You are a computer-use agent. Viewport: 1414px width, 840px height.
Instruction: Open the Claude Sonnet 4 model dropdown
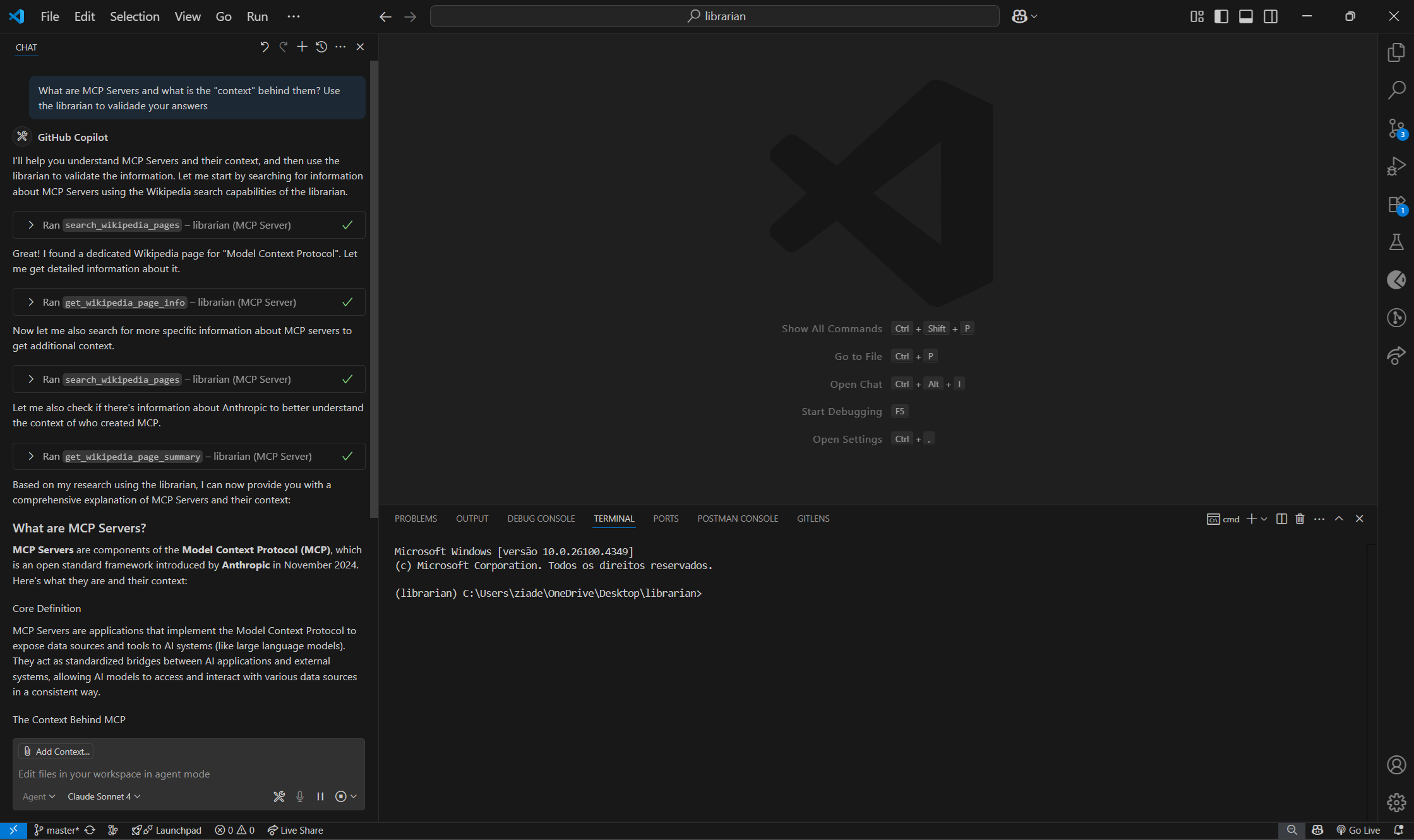(x=103, y=796)
